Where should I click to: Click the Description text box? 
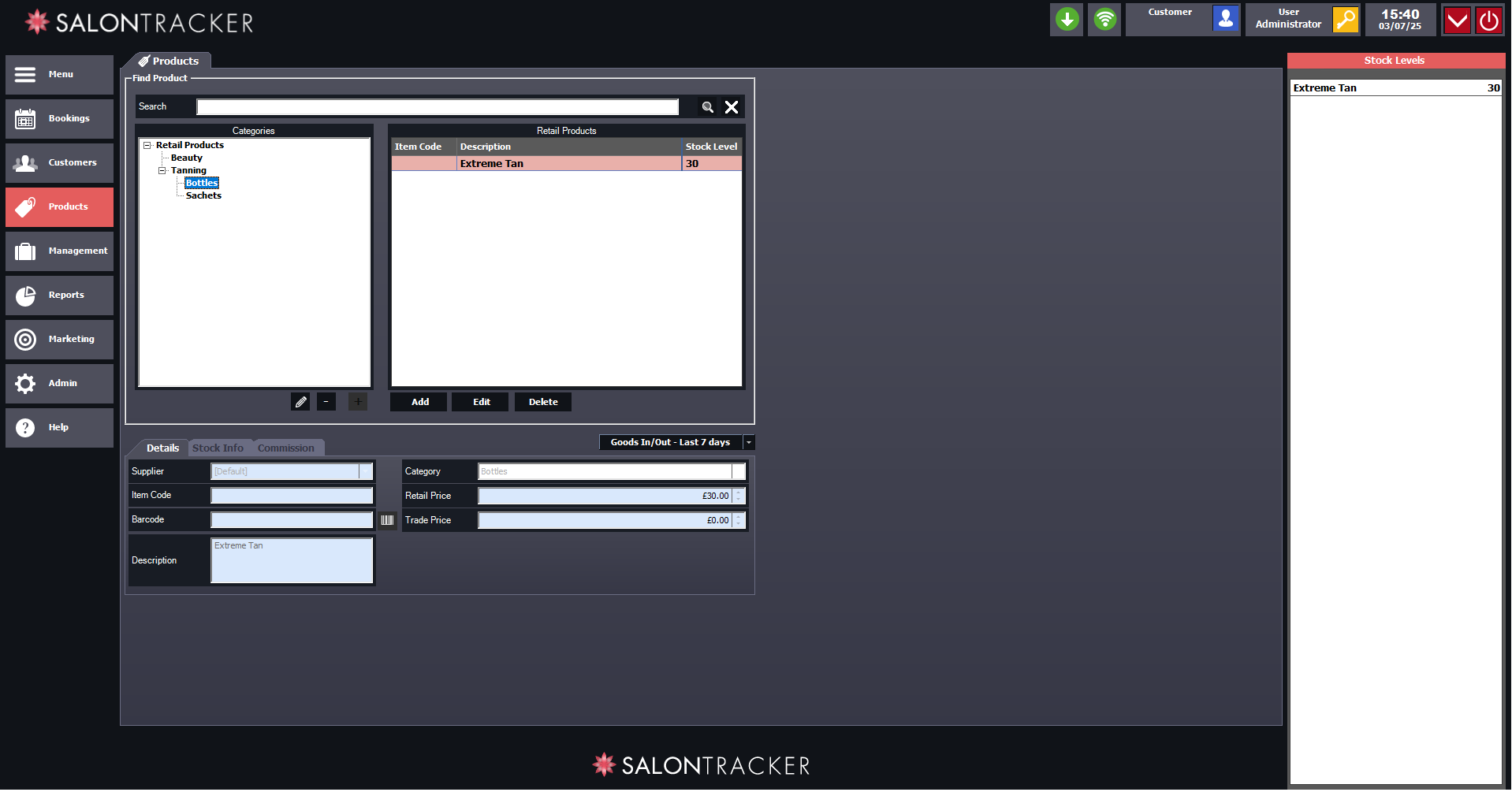(292, 561)
